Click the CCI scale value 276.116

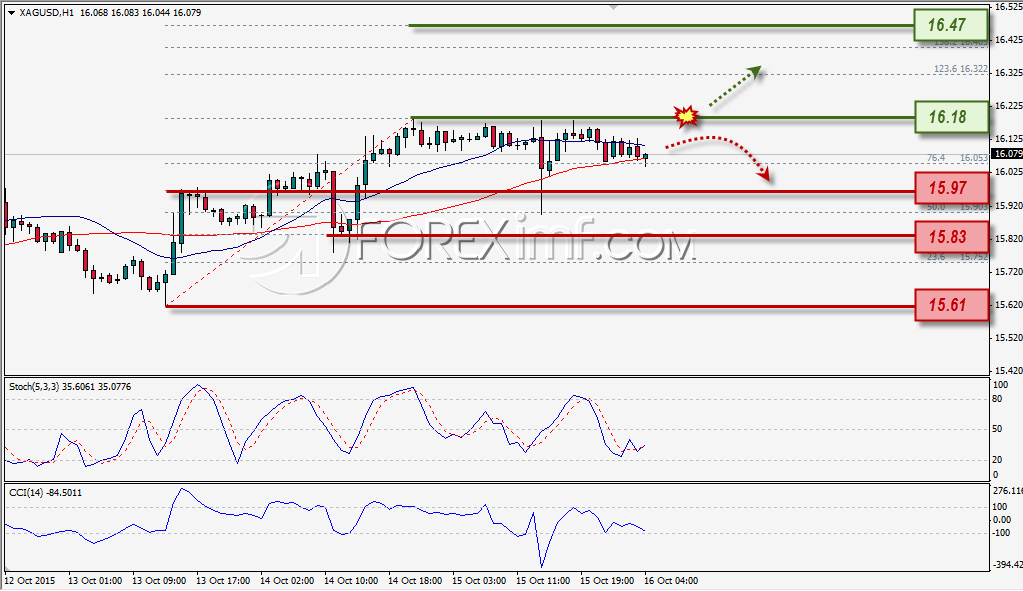tap(1008, 490)
